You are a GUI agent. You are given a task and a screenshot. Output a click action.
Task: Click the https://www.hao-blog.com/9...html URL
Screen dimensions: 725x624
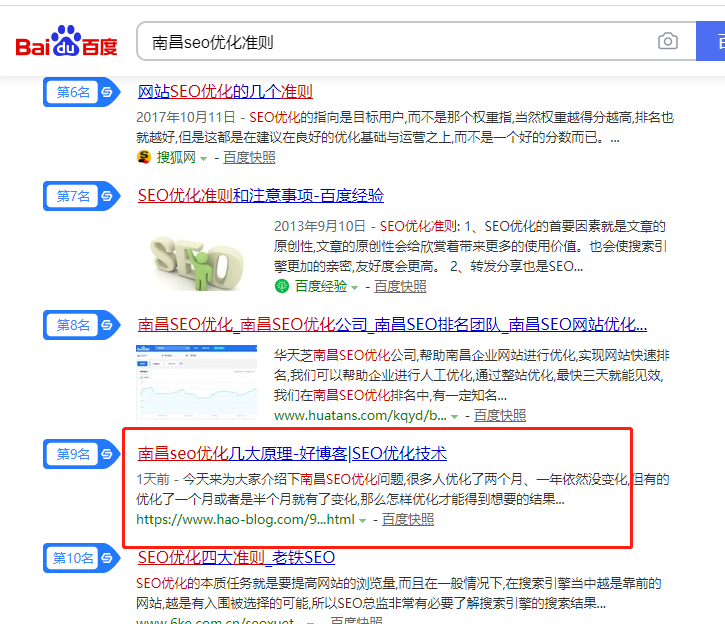246,520
